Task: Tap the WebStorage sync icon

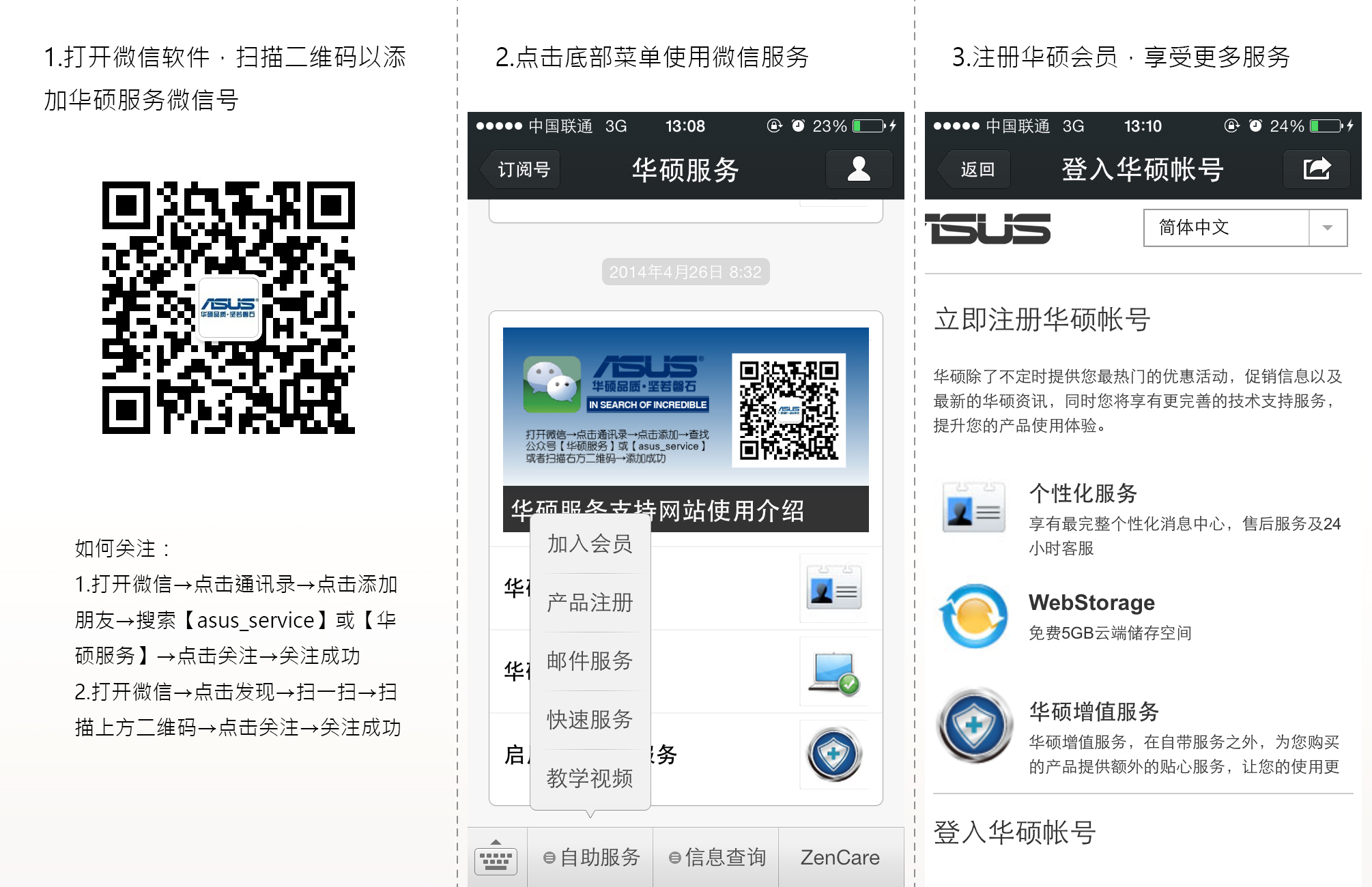Action: click(973, 616)
